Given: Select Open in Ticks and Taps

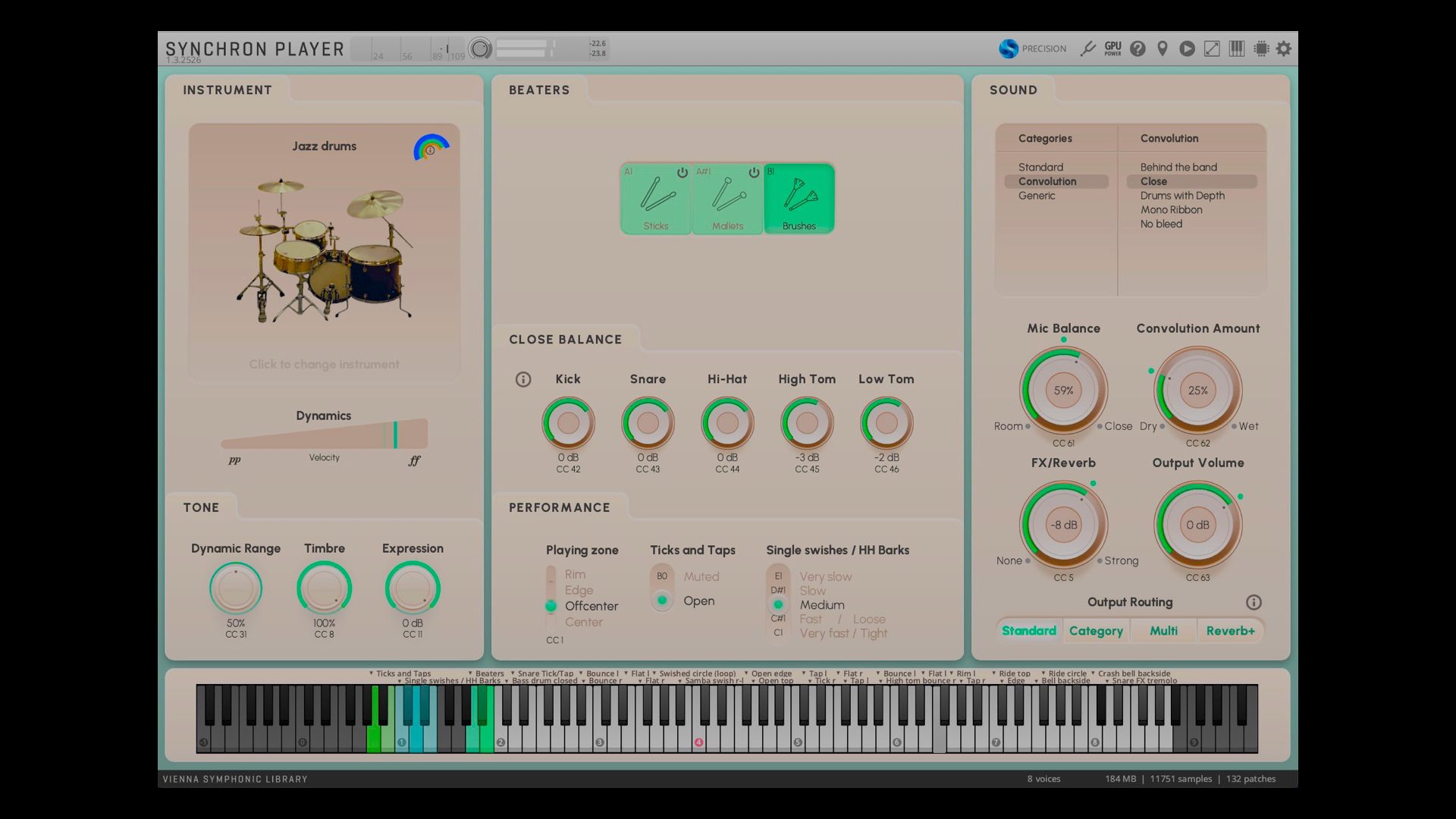Looking at the screenshot, I should (698, 601).
